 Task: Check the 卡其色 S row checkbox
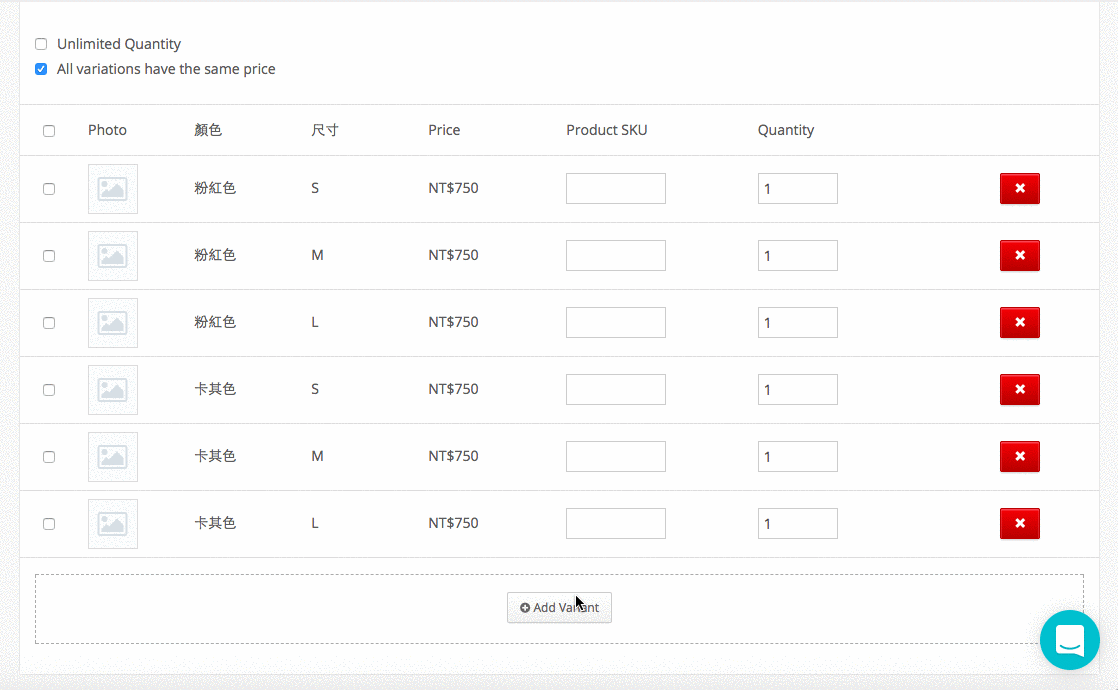[x=49, y=390]
